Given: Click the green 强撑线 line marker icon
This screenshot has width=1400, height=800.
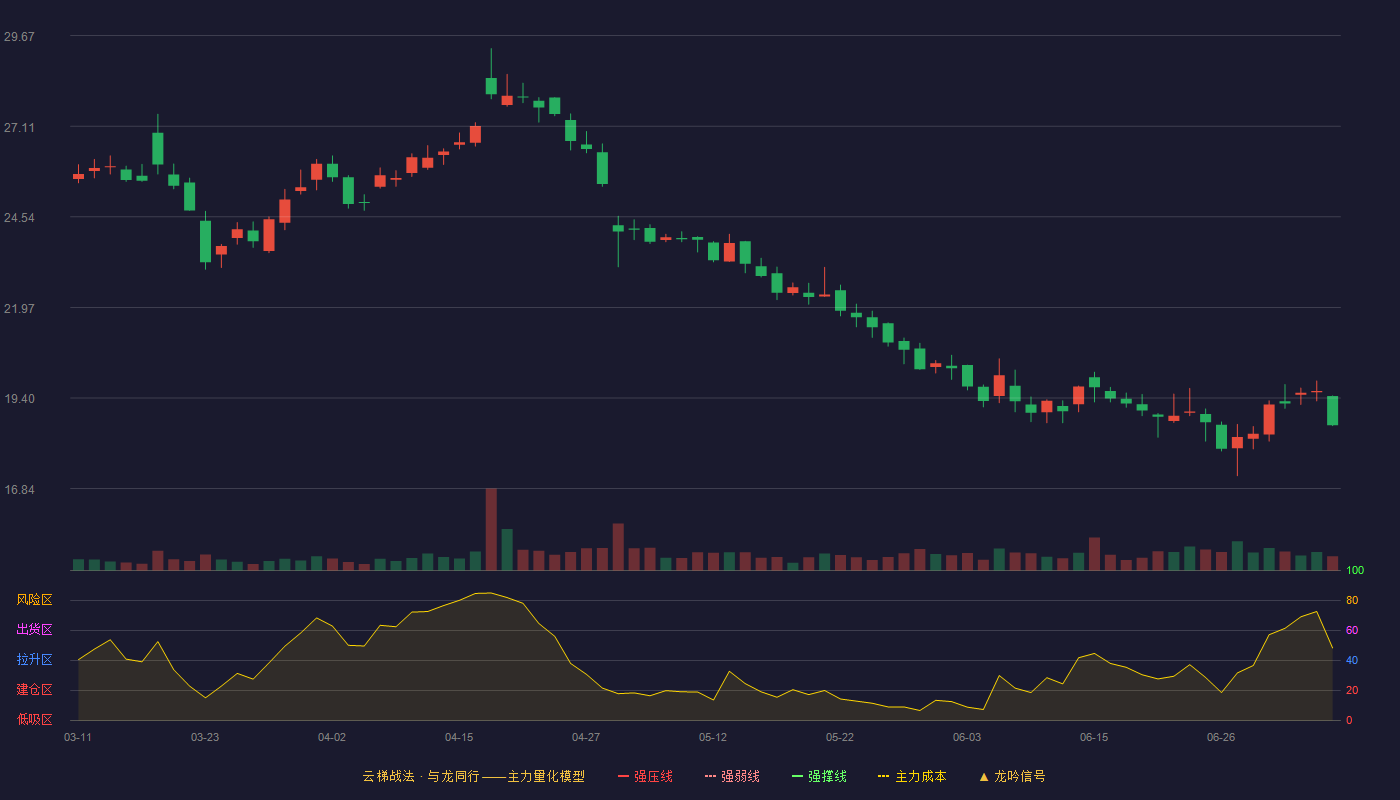Looking at the screenshot, I should point(797,776).
